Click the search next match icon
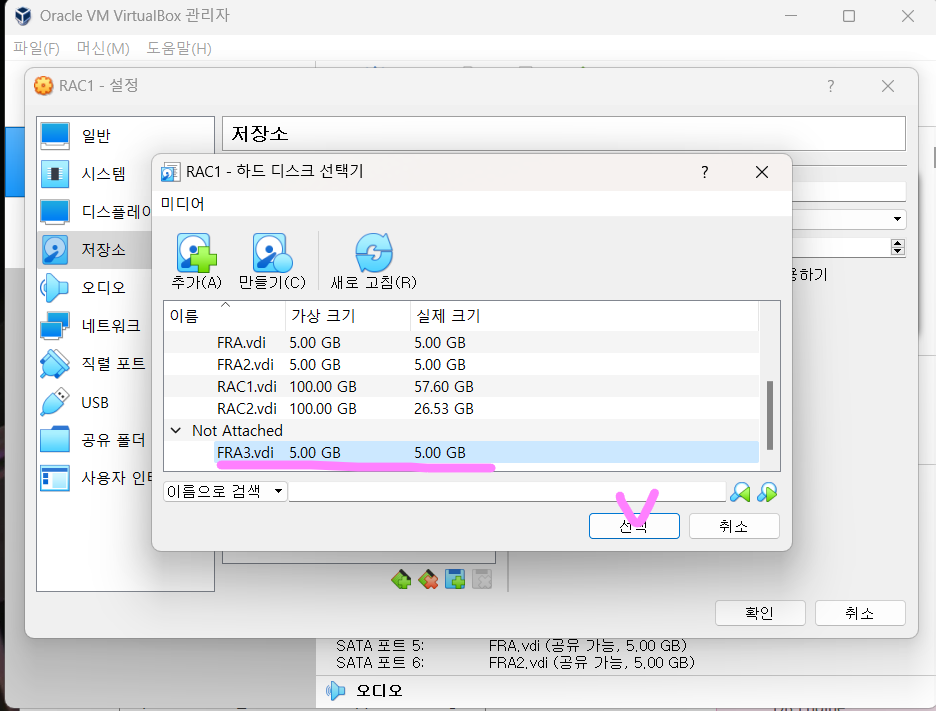 click(x=767, y=493)
